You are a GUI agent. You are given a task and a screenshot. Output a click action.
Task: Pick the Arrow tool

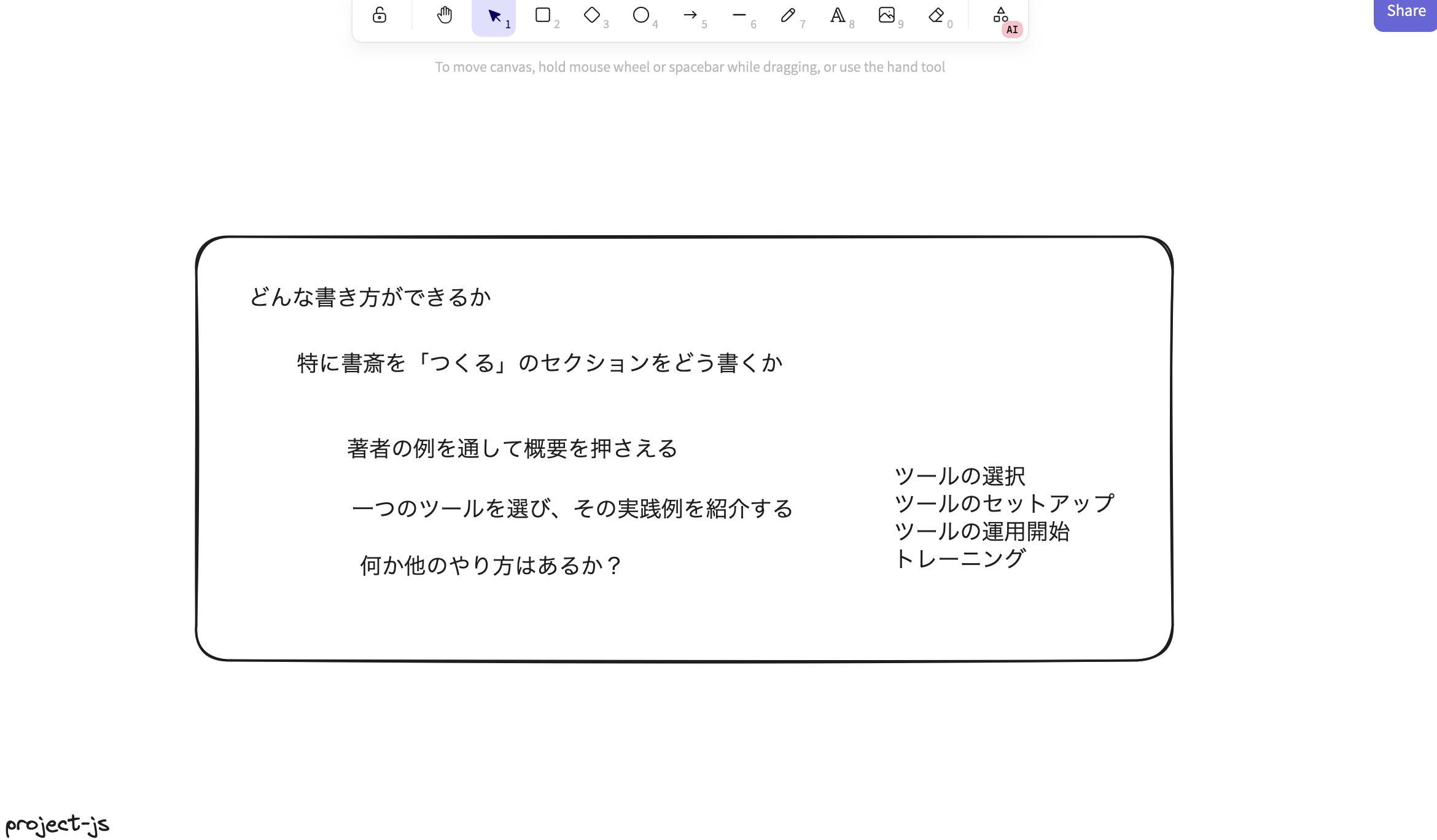690,15
